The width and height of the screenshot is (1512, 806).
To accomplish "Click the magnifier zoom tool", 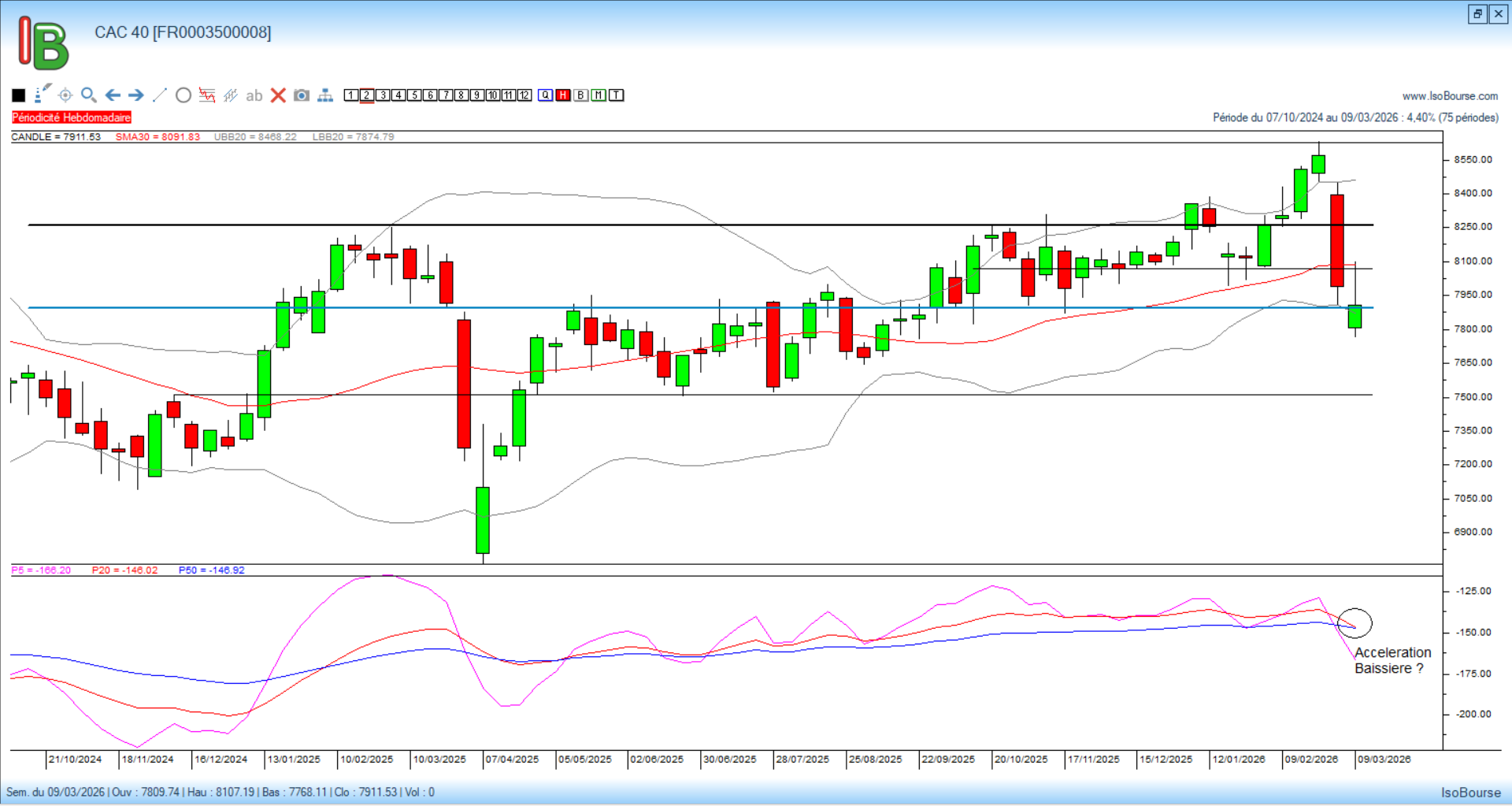I will (89, 95).
